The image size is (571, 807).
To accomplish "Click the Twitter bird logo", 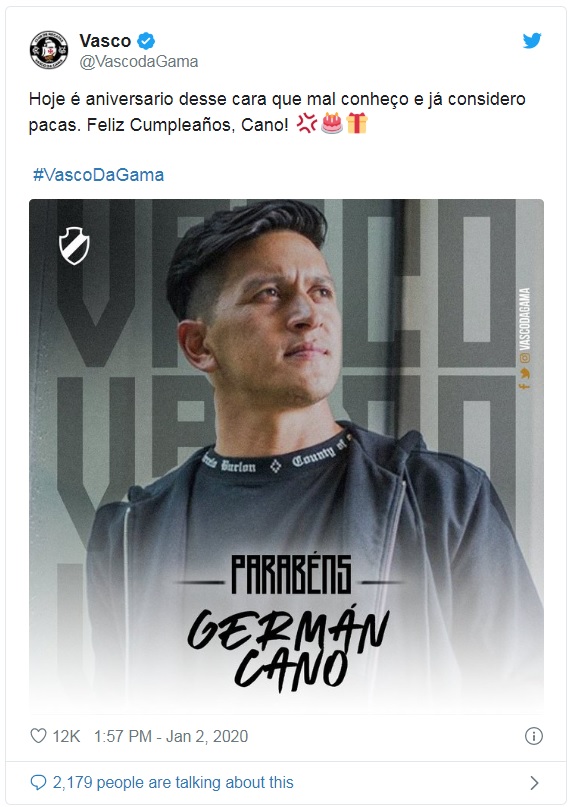I will (x=532, y=41).
